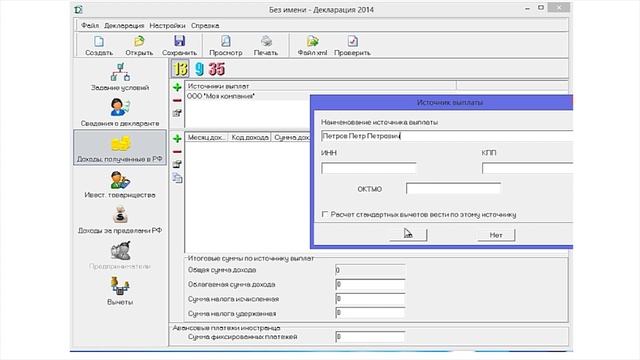
Task: Add income row with green plus
Action: click(177, 138)
